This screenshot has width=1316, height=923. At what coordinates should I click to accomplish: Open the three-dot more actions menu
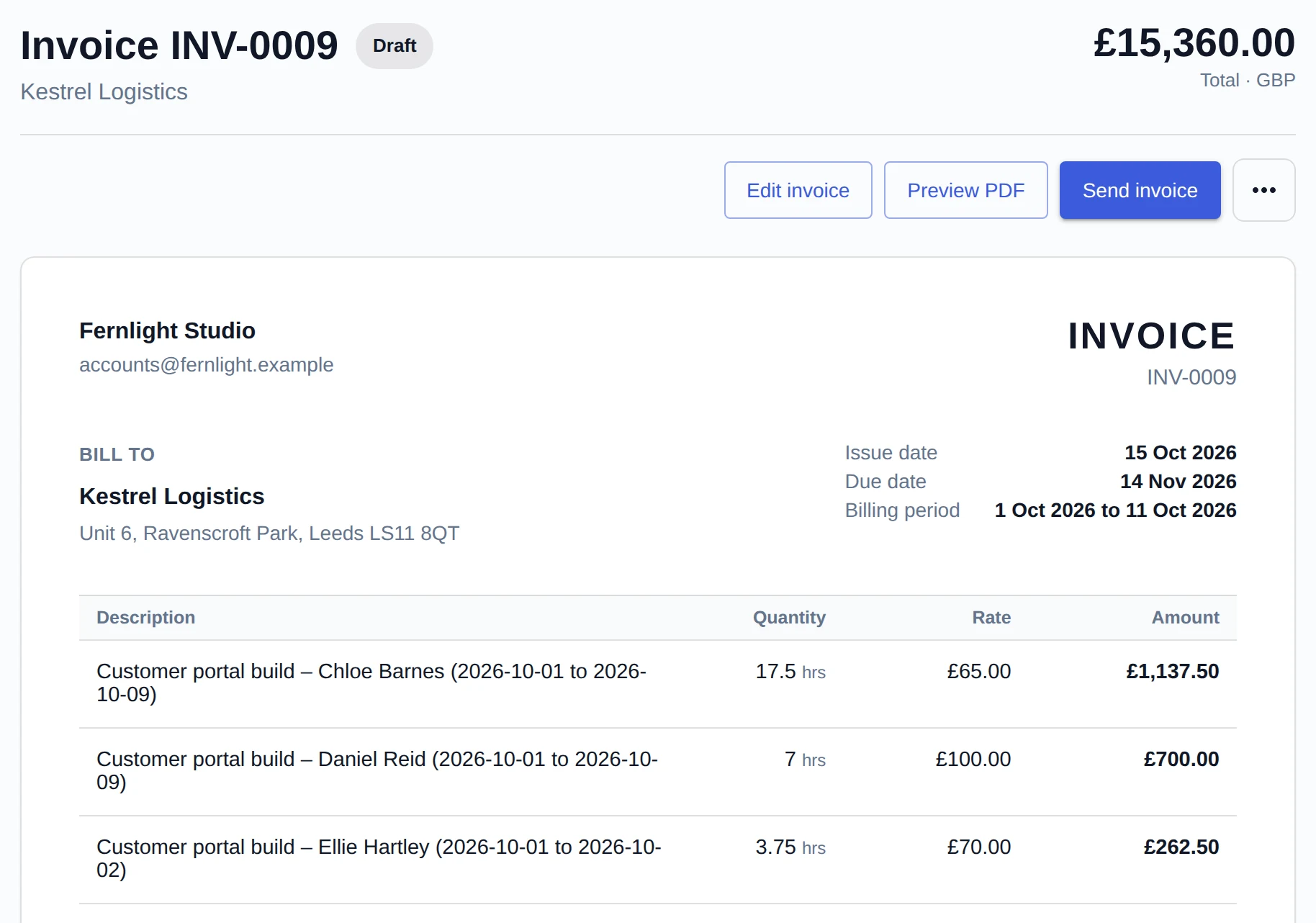[x=1263, y=190]
